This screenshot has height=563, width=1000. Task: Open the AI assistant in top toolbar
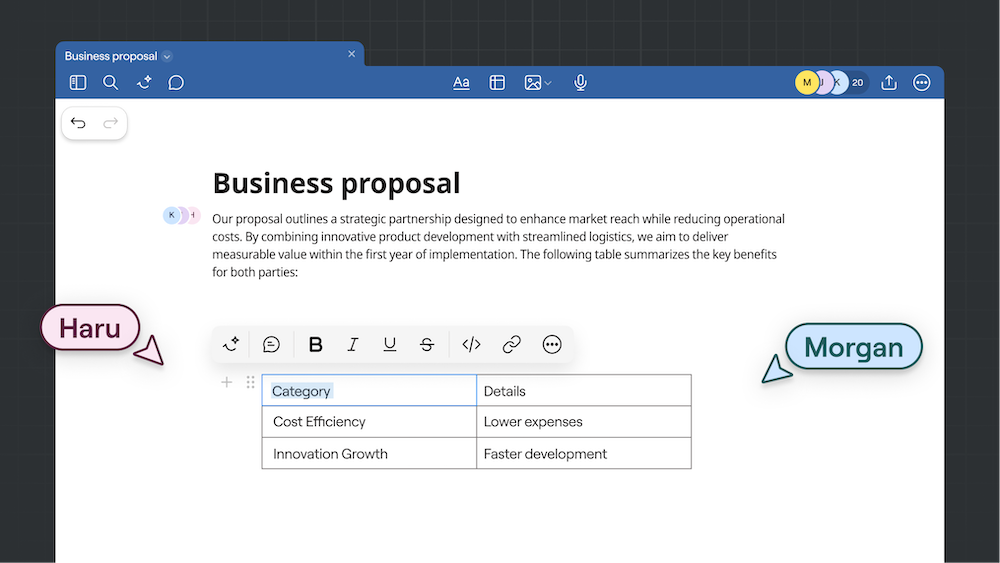click(144, 83)
